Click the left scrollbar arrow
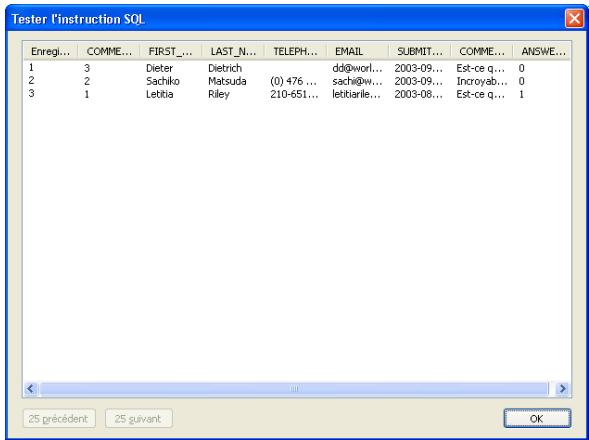 pyautogui.click(x=31, y=388)
